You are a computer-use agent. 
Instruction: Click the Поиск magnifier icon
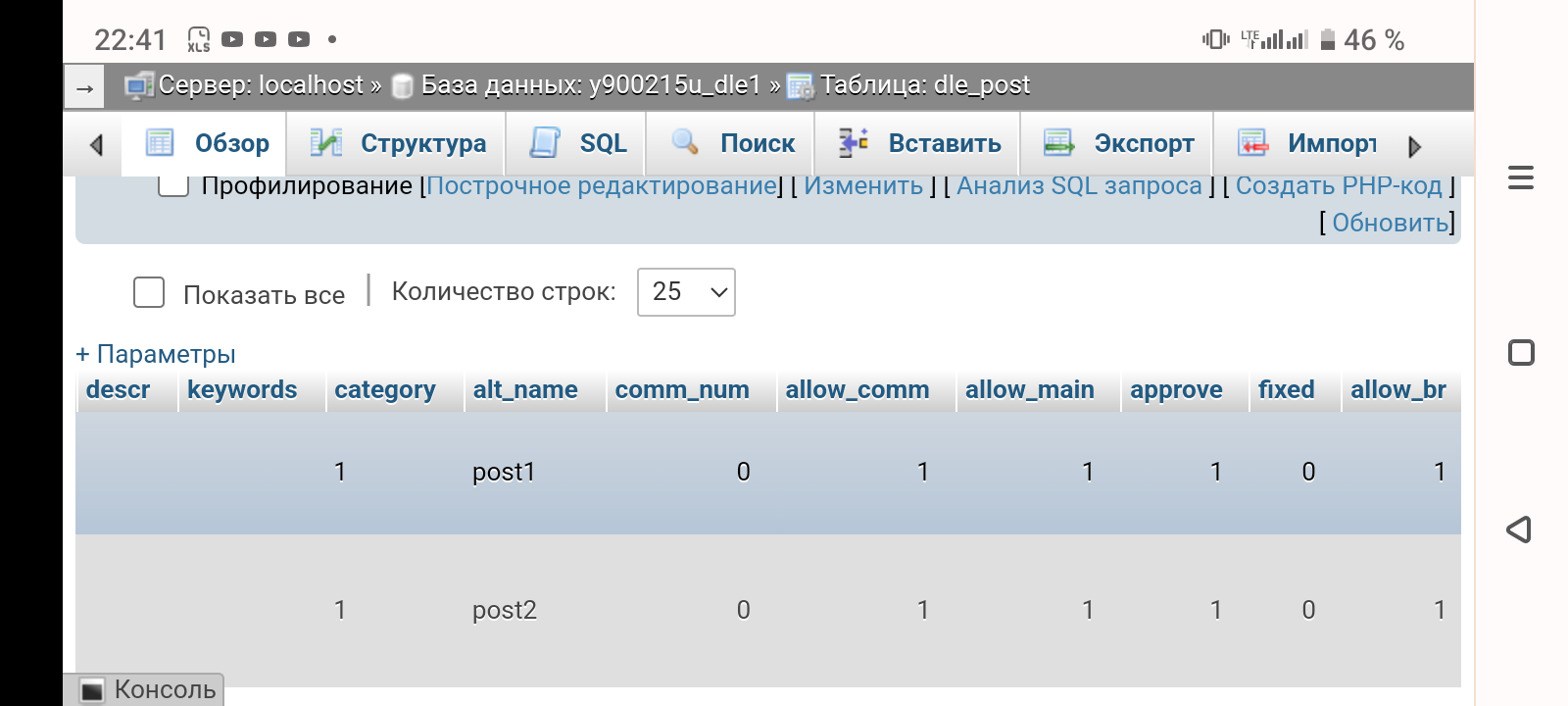pos(685,143)
